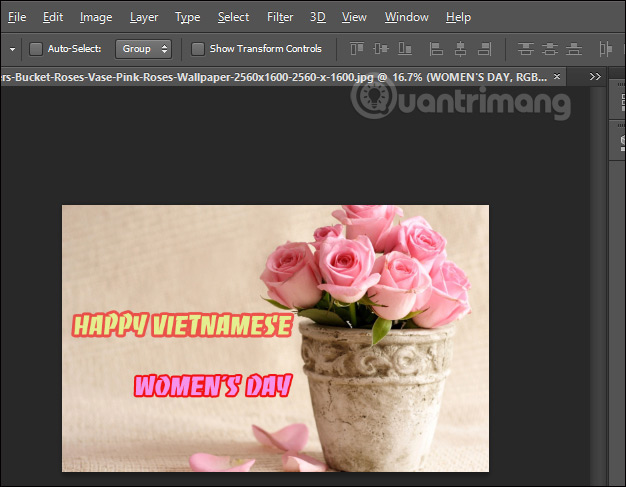The height and width of the screenshot is (487, 626).
Task: Open the Layer menu
Action: pos(144,17)
